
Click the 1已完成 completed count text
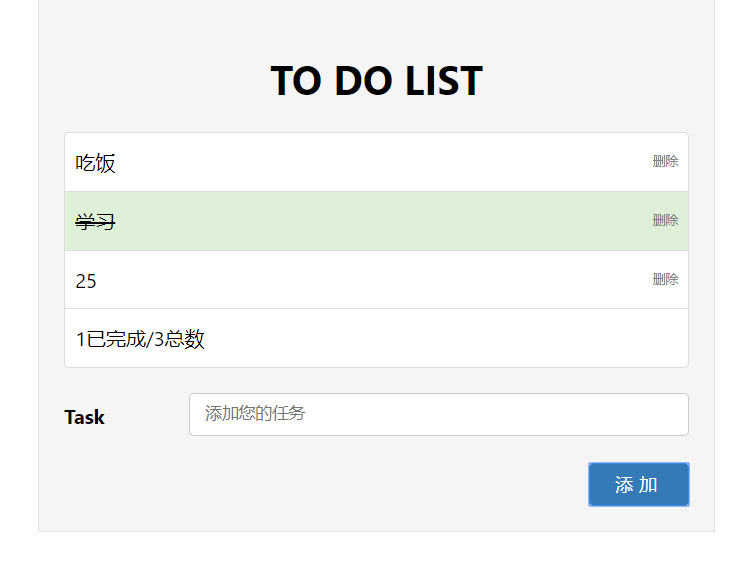[x=110, y=339]
